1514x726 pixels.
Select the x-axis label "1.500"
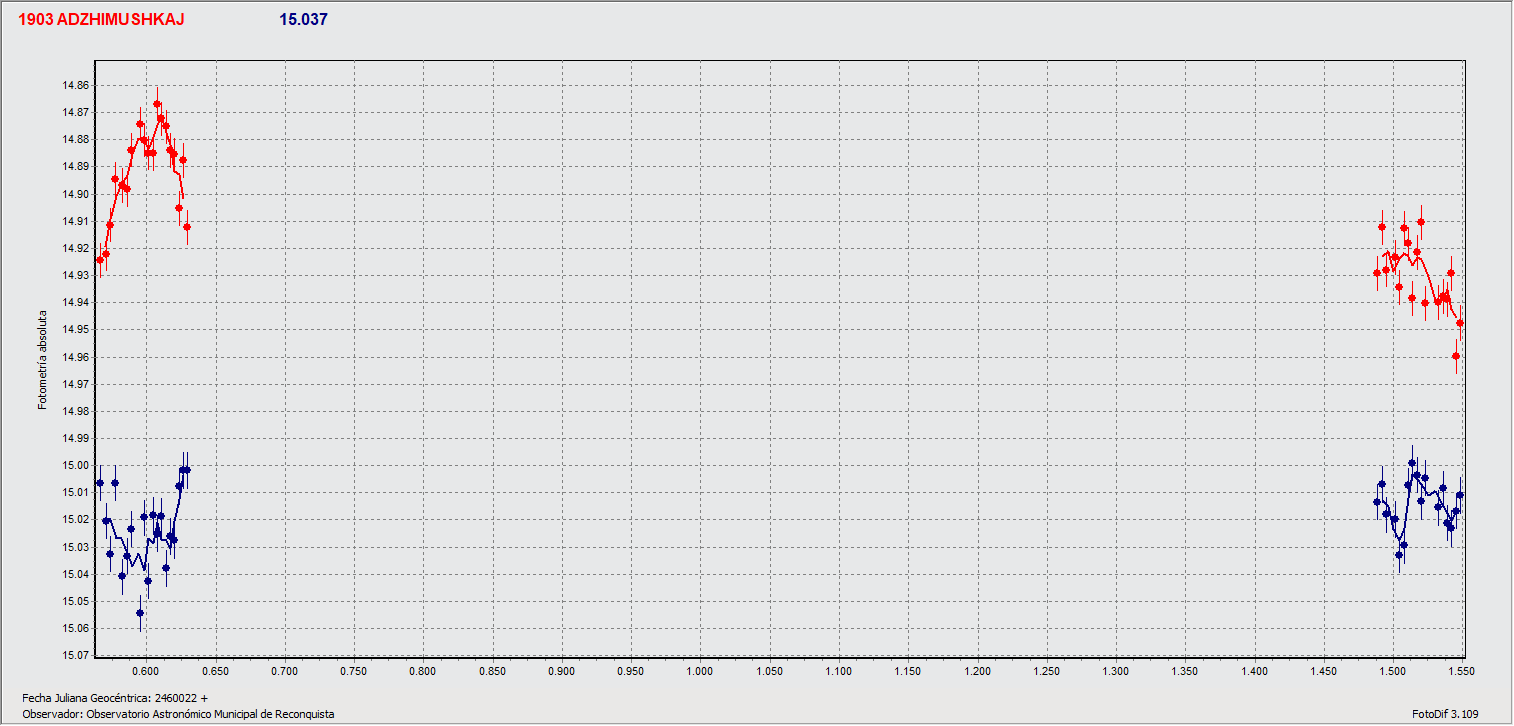coord(1392,670)
